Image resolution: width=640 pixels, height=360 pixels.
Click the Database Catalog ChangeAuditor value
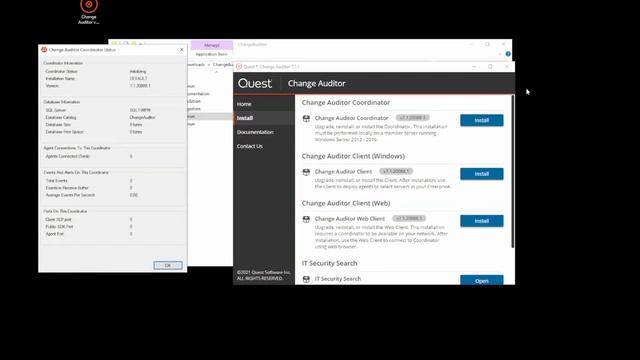click(142, 118)
